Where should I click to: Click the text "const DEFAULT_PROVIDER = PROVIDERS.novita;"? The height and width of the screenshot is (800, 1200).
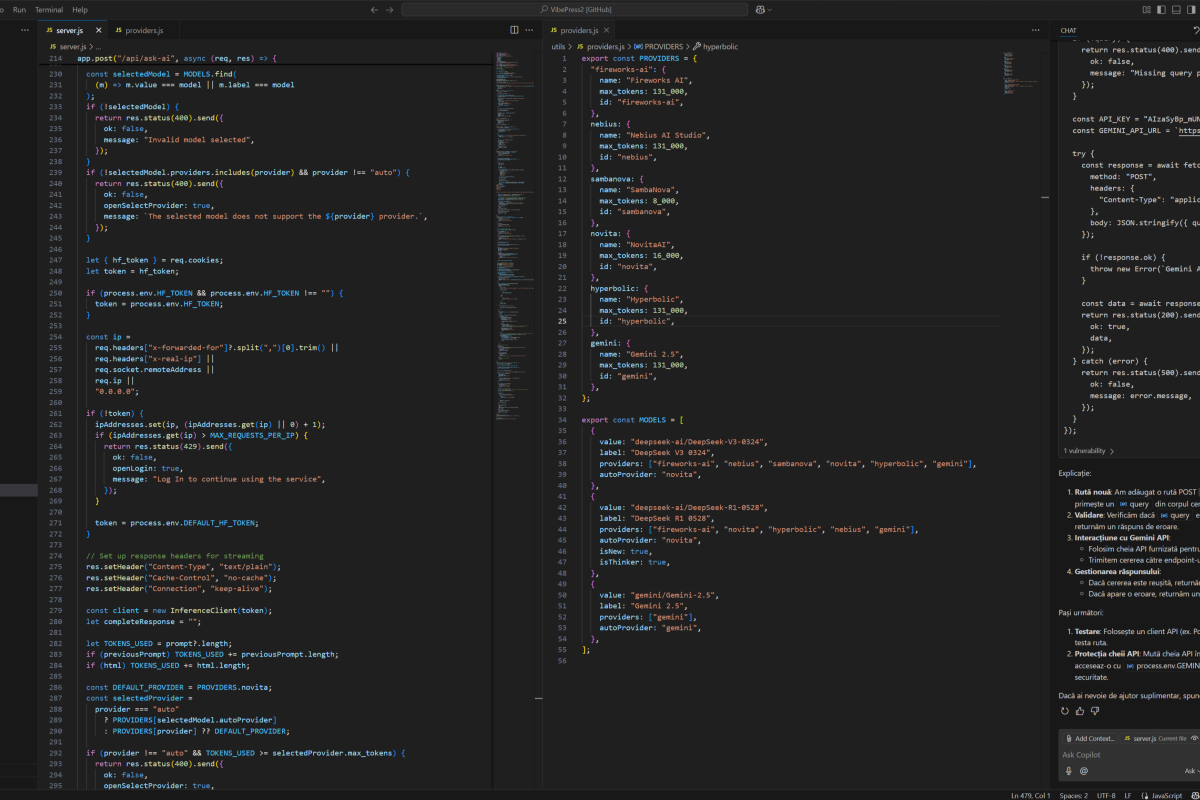(x=177, y=687)
